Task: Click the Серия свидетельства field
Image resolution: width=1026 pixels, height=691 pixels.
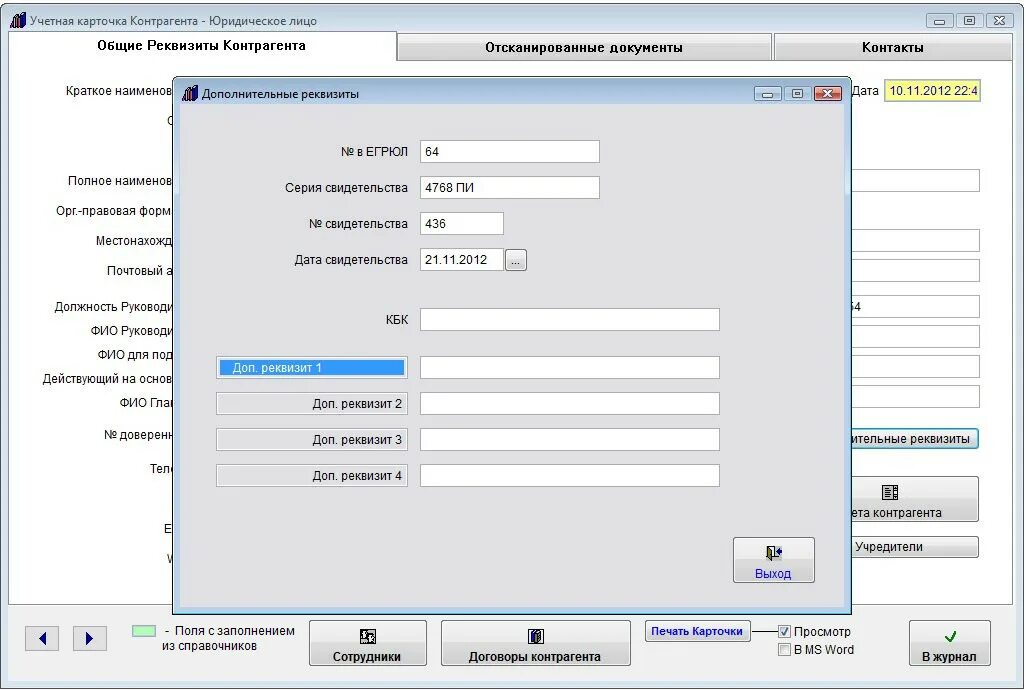Action: tap(510, 188)
